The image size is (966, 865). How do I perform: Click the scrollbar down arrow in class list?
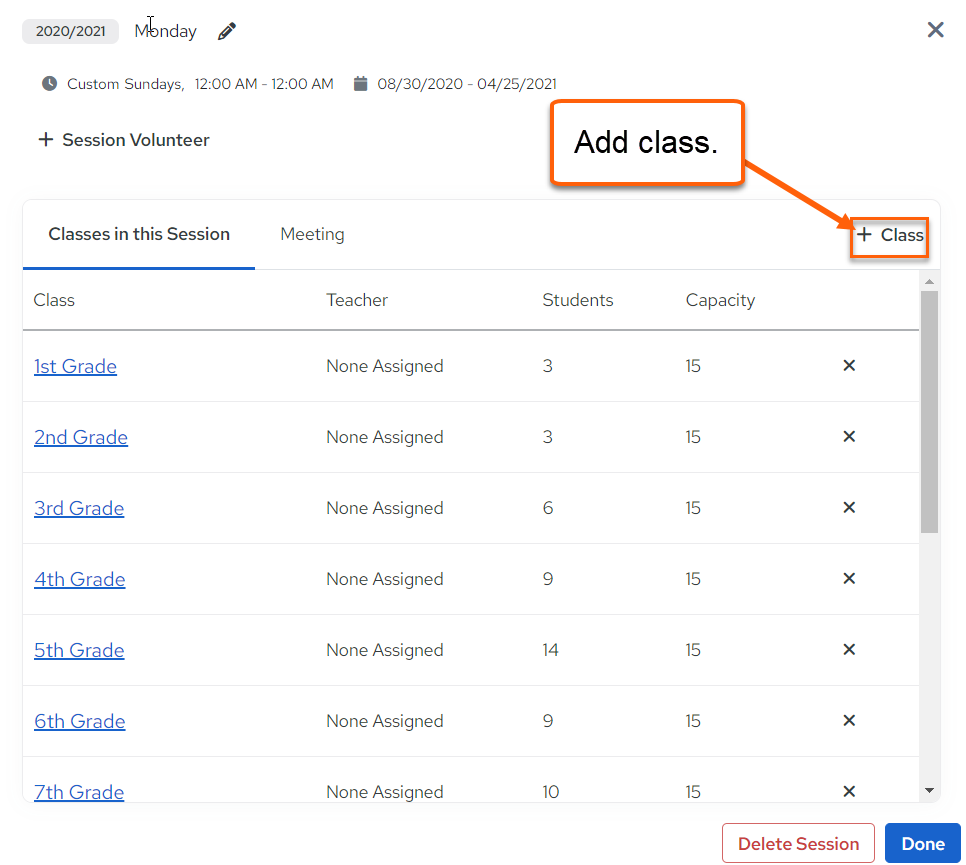[x=930, y=790]
